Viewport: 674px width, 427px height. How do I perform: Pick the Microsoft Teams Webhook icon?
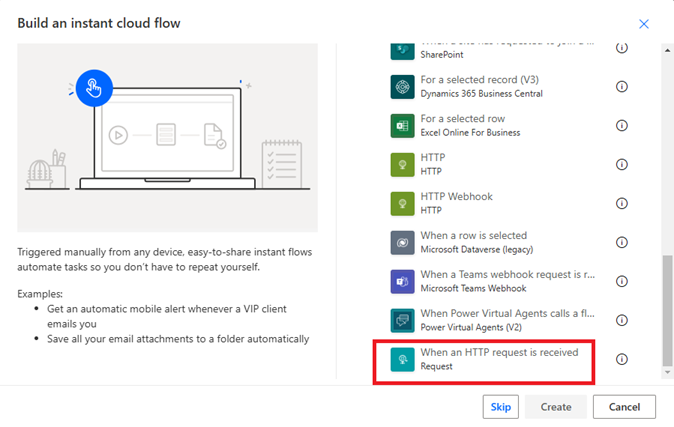(x=403, y=281)
